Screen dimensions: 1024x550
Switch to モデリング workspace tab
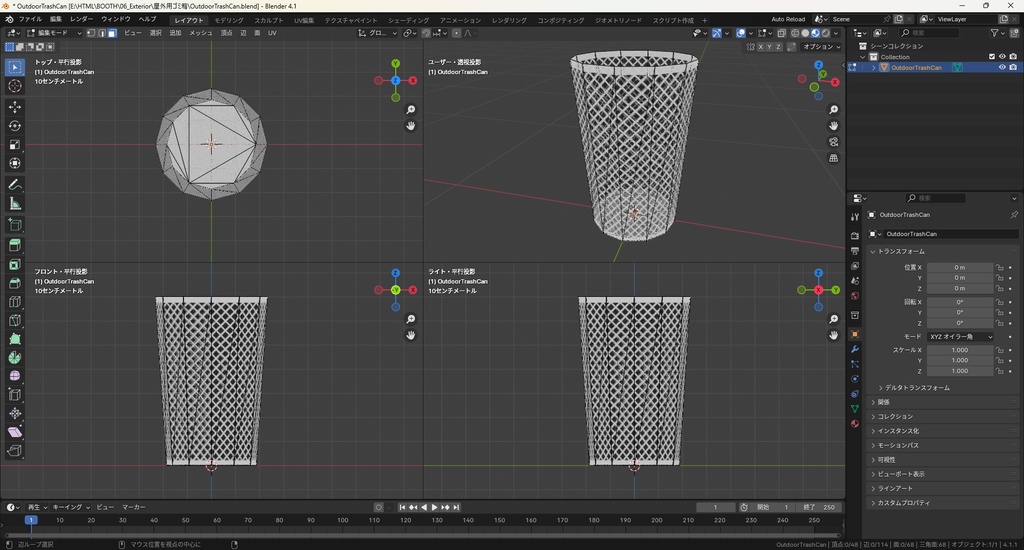229,20
